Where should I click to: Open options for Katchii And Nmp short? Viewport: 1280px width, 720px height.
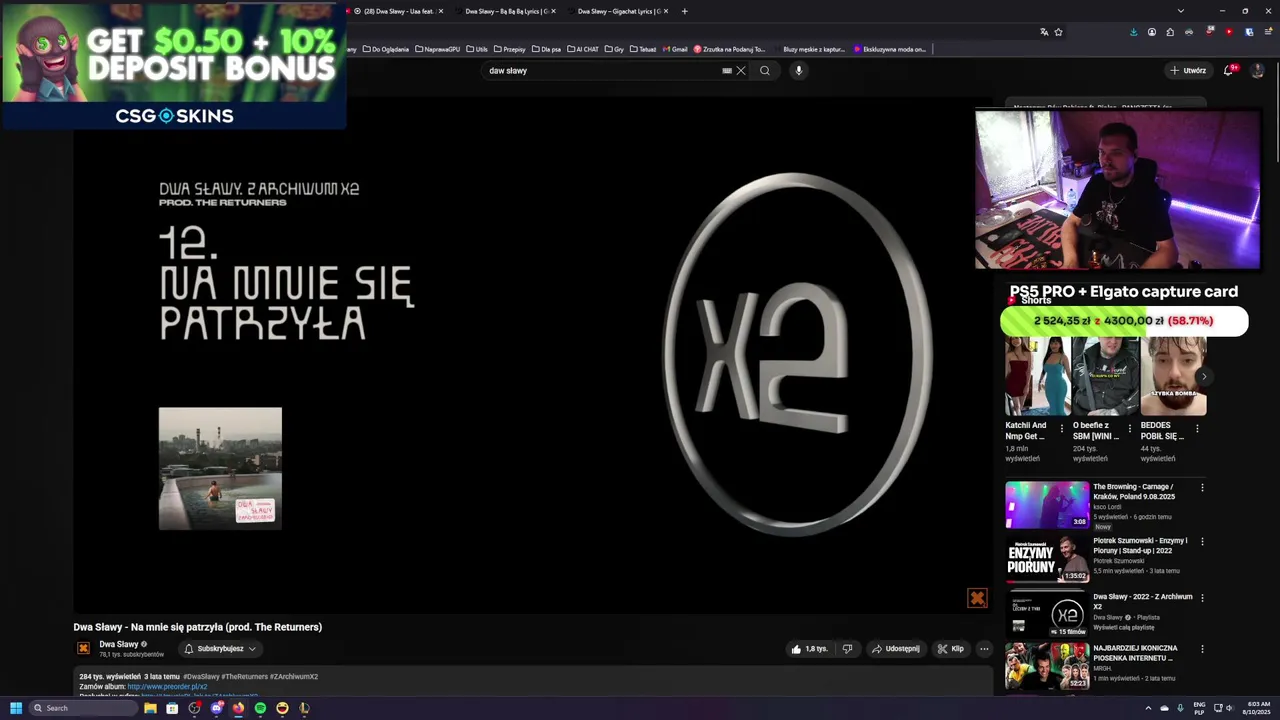1062,429
